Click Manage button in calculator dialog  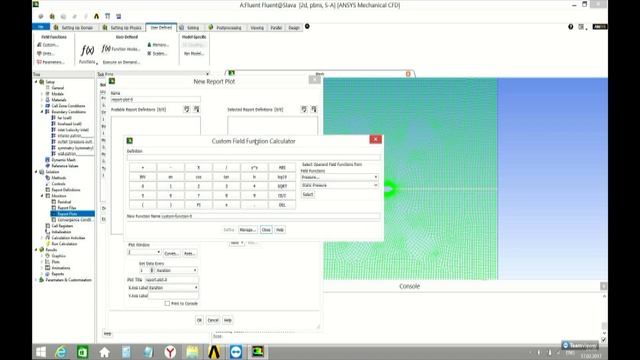[x=247, y=230]
